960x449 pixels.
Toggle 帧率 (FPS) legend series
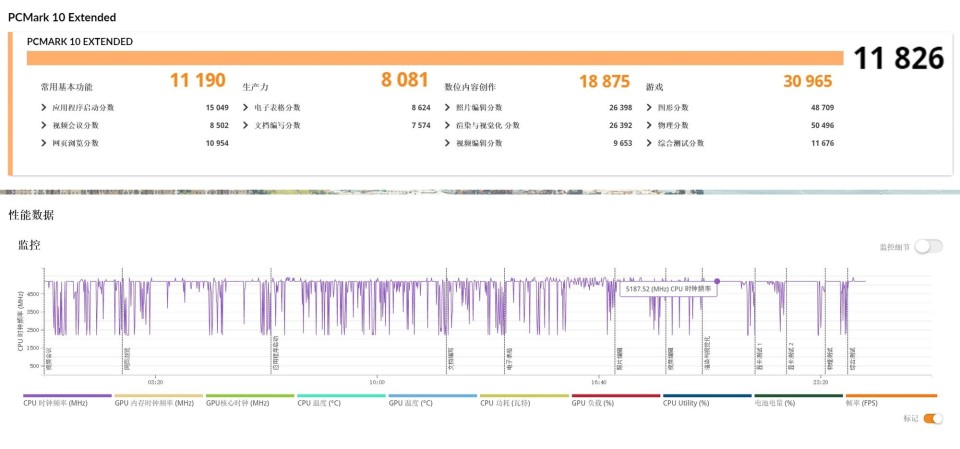click(891, 400)
